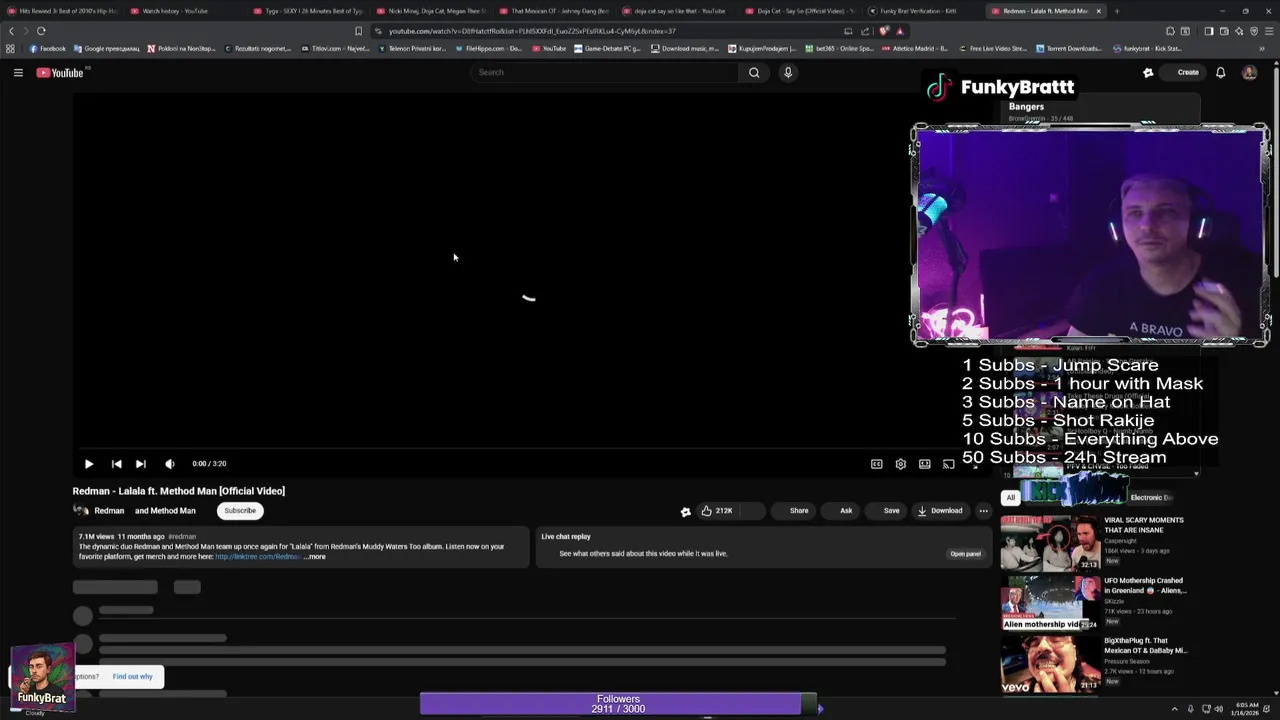Image resolution: width=1280 pixels, height=720 pixels.
Task: Open the taskbar volume speaker icon
Action: (x=1218, y=709)
